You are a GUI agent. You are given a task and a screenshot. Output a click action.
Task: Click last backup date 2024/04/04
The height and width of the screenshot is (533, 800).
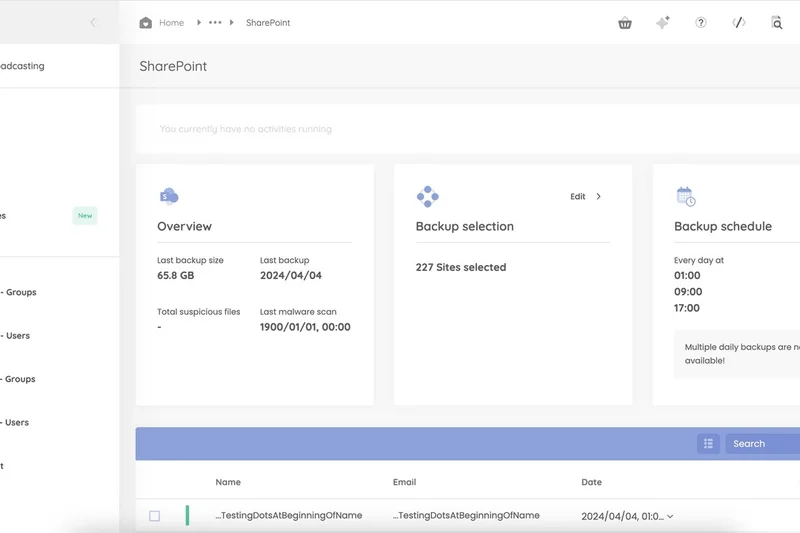tap(291, 275)
